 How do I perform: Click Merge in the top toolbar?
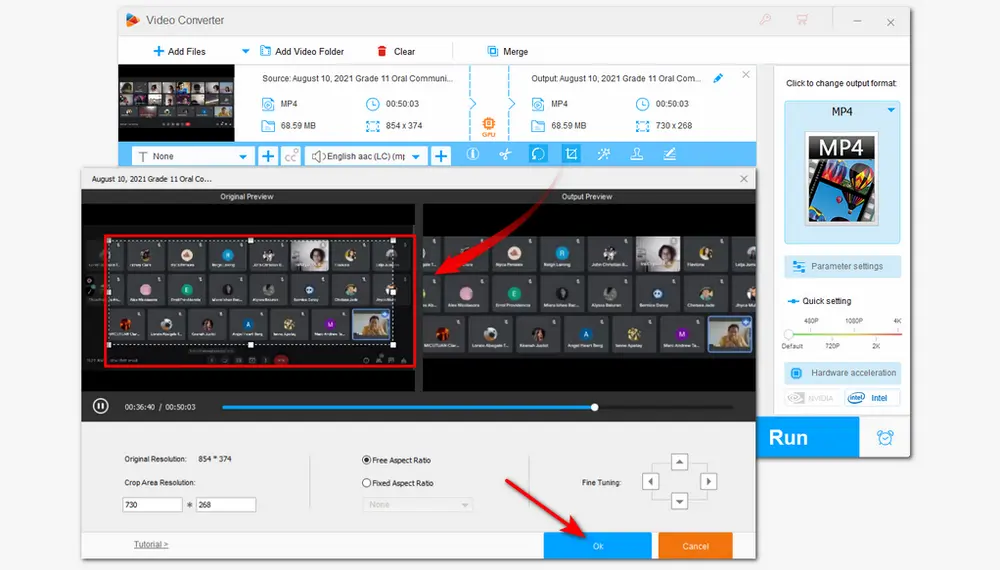(x=507, y=51)
